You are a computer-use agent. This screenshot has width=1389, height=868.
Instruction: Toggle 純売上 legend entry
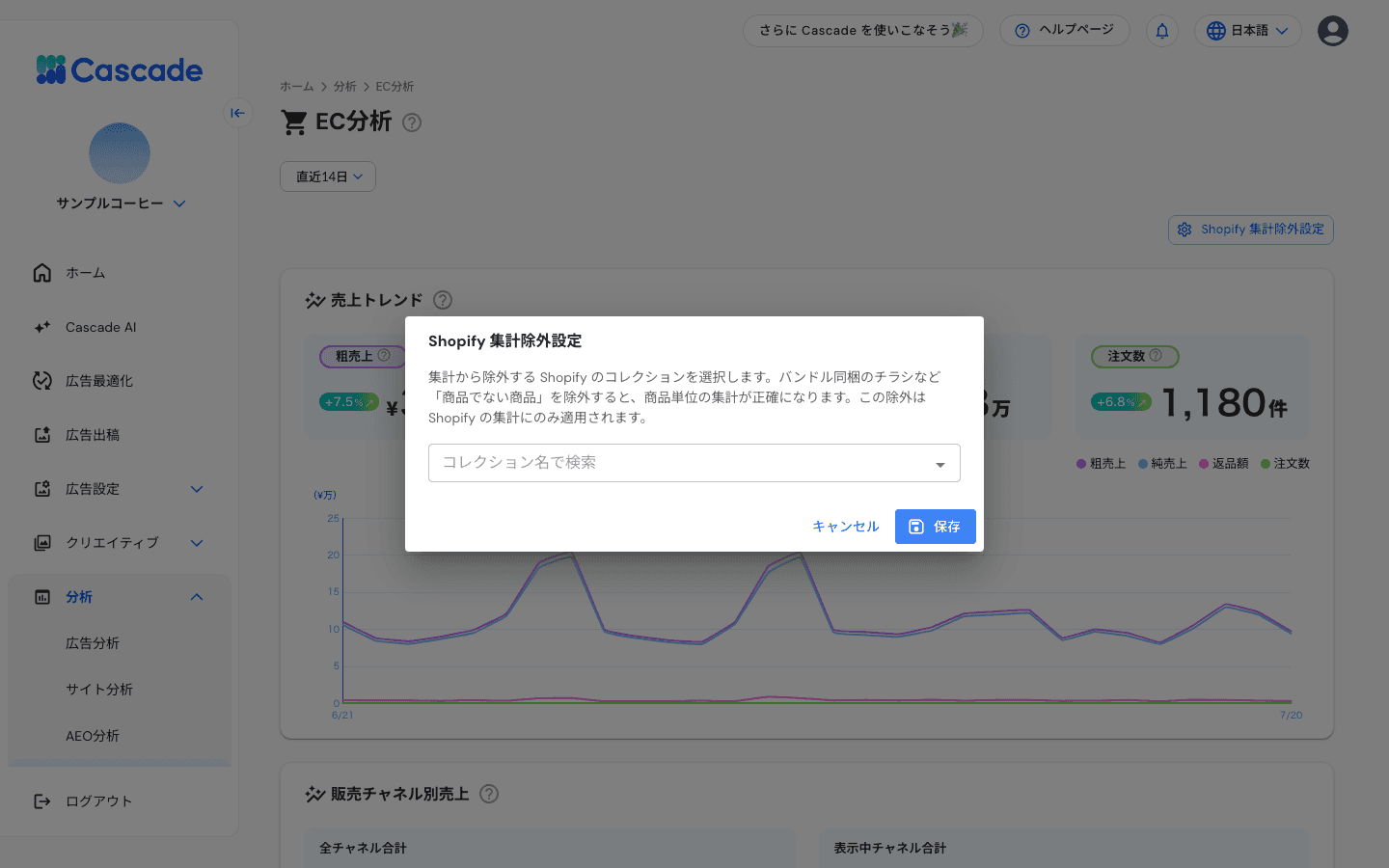[x=1162, y=464]
